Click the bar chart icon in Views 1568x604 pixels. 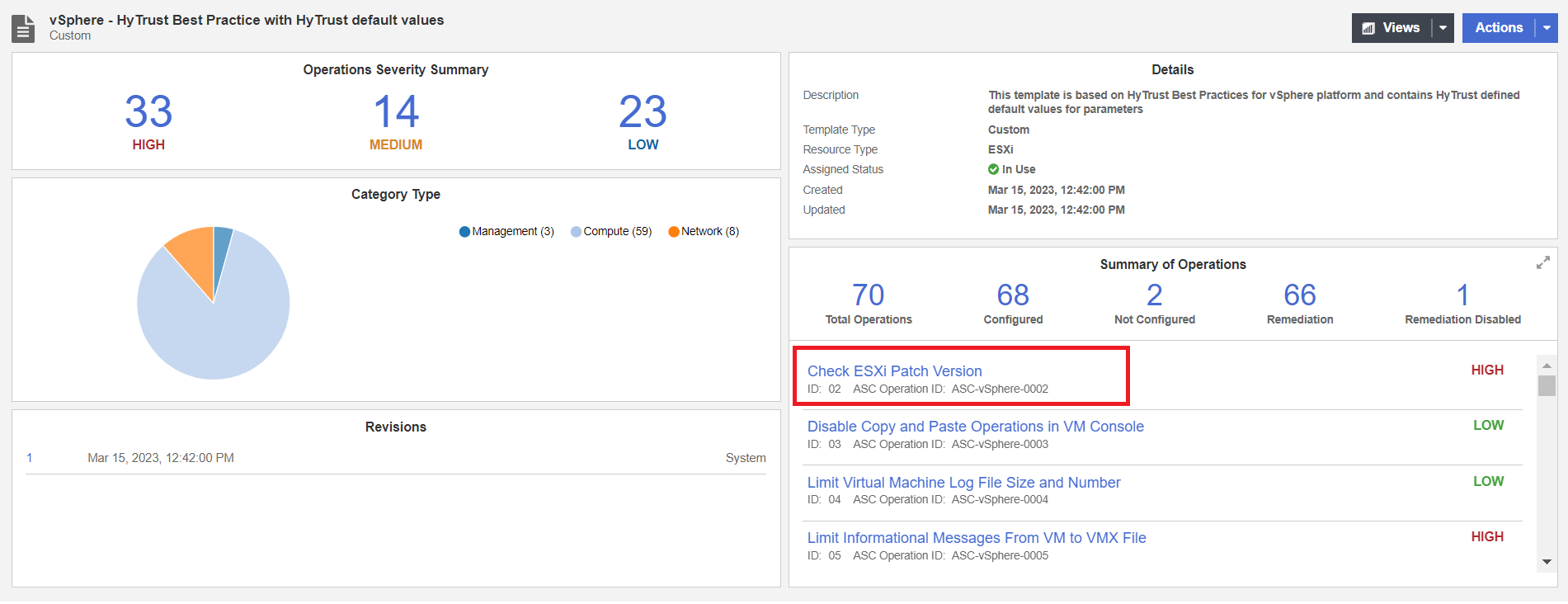tap(1368, 28)
